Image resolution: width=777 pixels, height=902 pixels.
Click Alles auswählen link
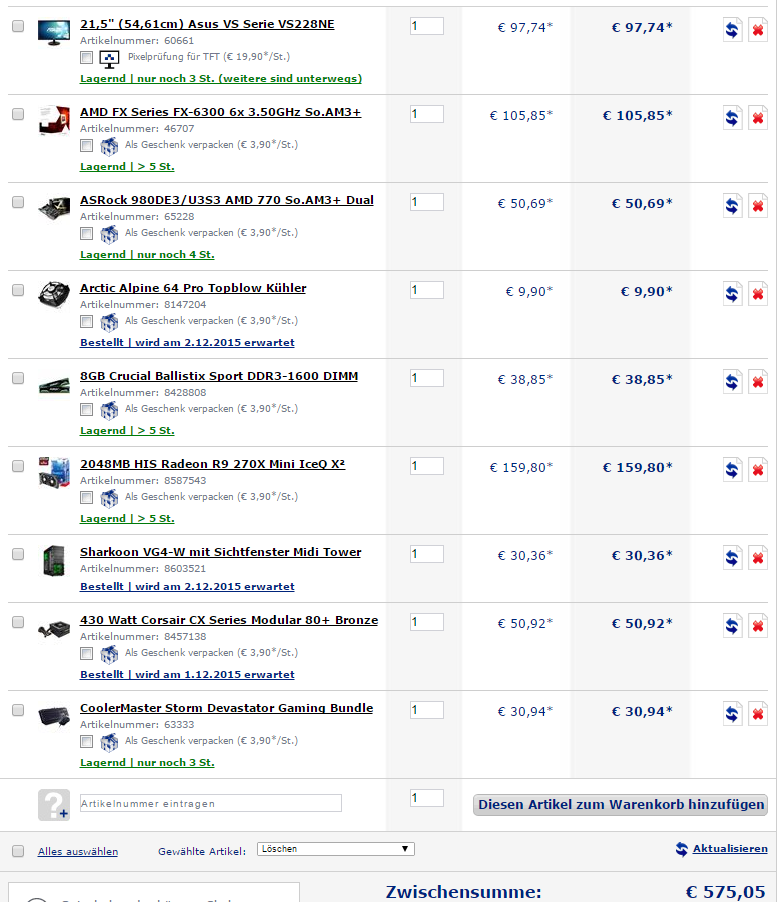tap(78, 851)
